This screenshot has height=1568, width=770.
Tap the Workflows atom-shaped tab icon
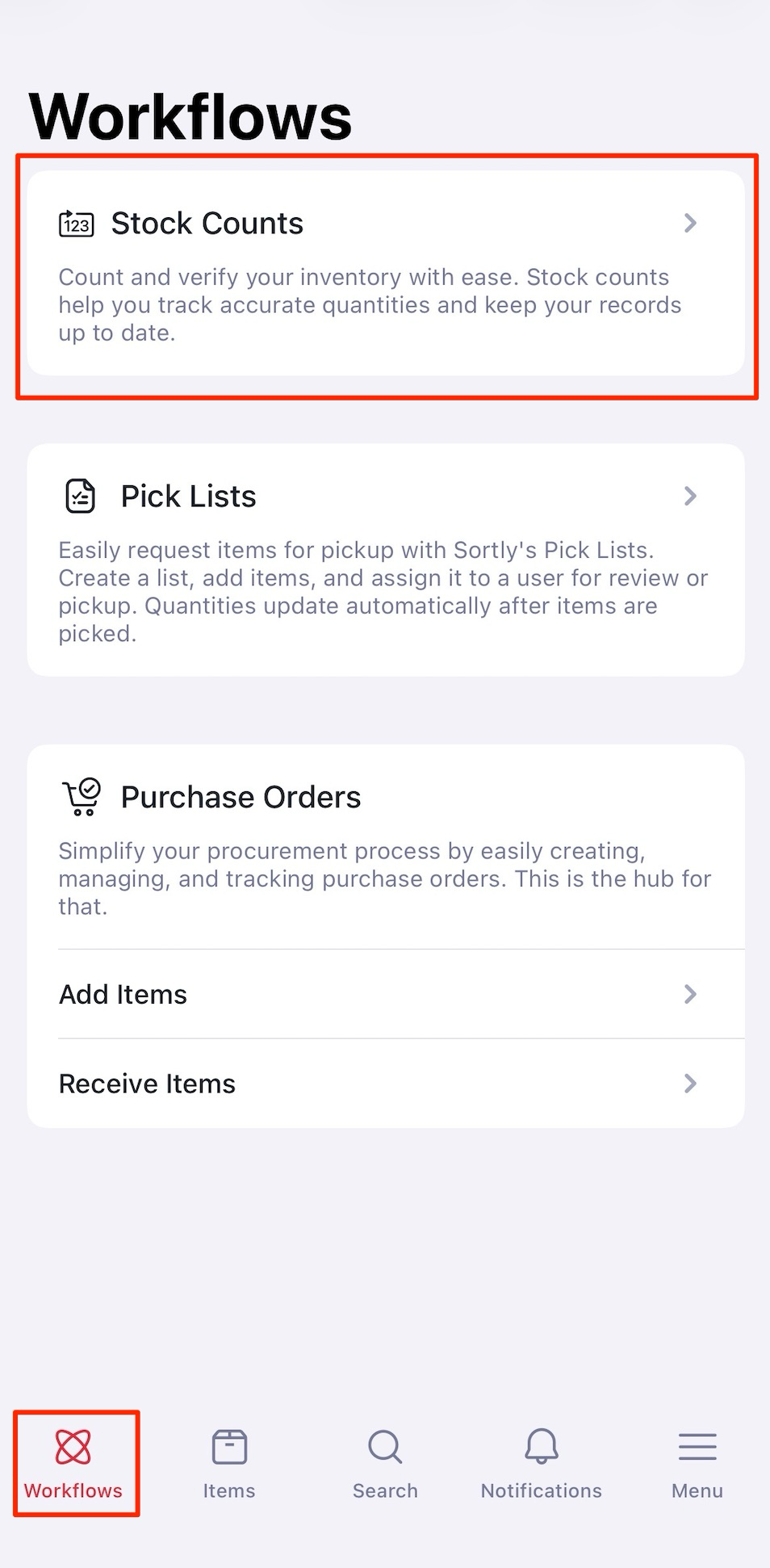point(73,1447)
